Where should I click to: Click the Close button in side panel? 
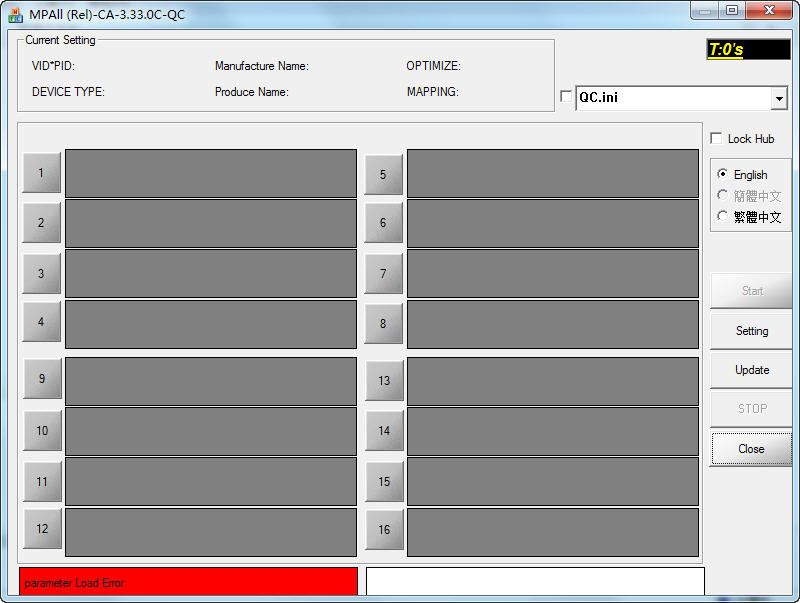coord(751,449)
